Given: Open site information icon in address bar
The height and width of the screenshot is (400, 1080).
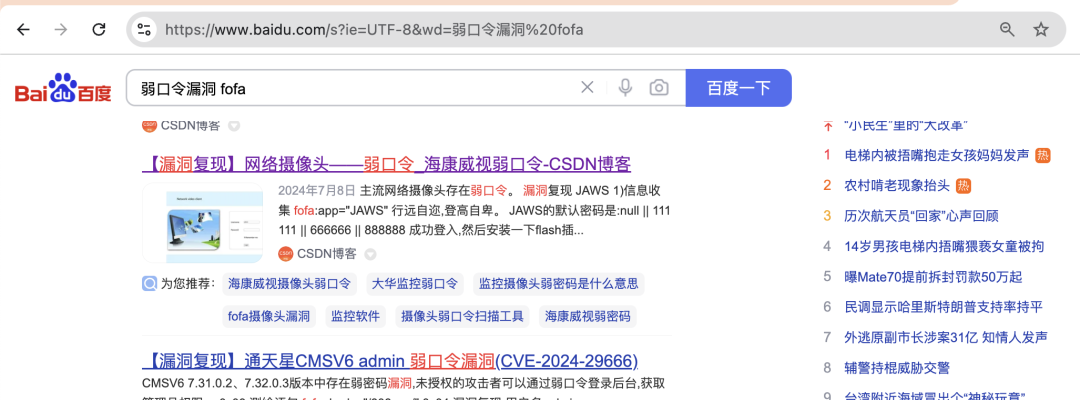Looking at the screenshot, I should click(x=144, y=30).
